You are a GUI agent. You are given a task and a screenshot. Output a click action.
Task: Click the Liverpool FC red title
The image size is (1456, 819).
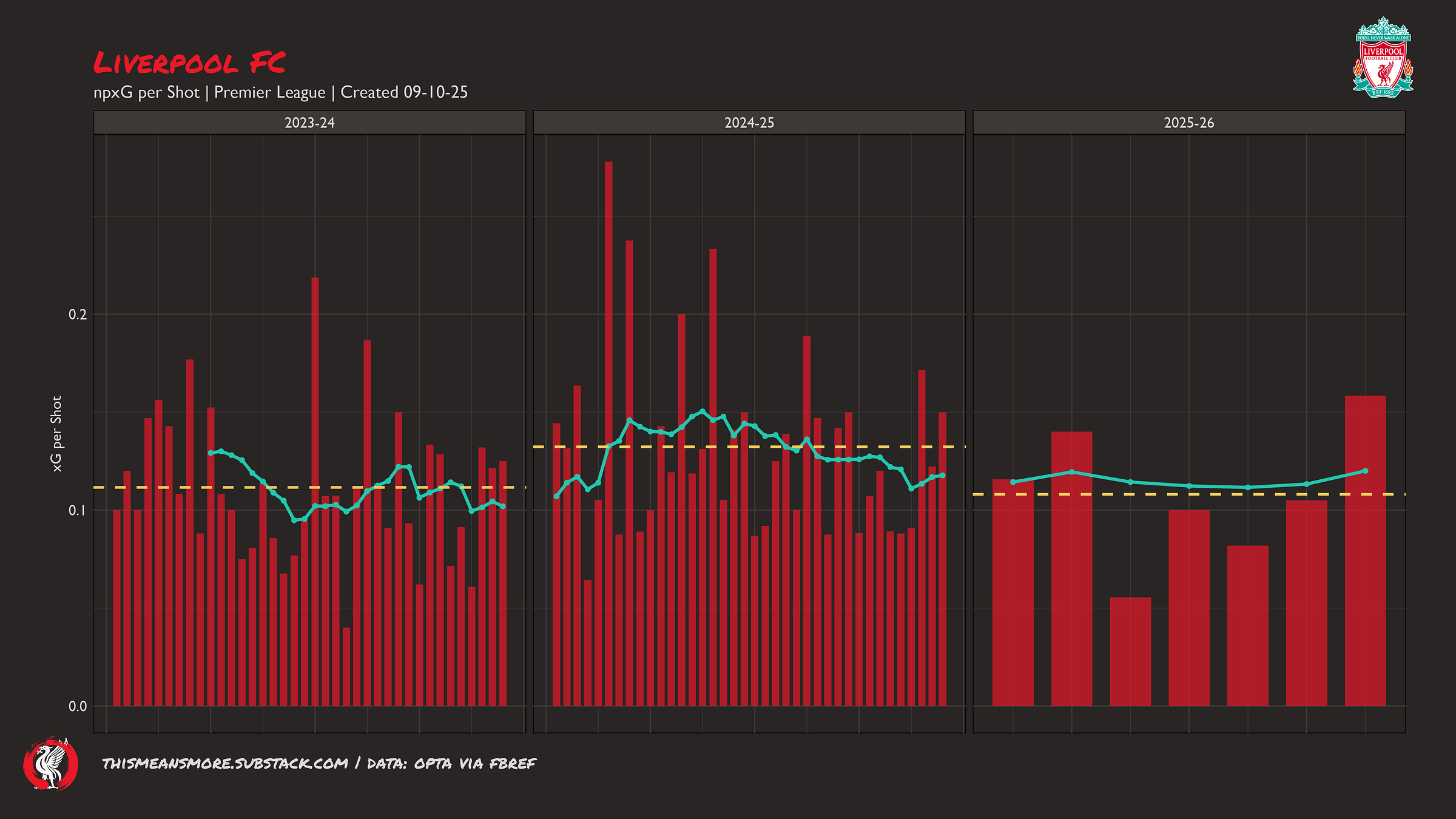pyautogui.click(x=189, y=63)
